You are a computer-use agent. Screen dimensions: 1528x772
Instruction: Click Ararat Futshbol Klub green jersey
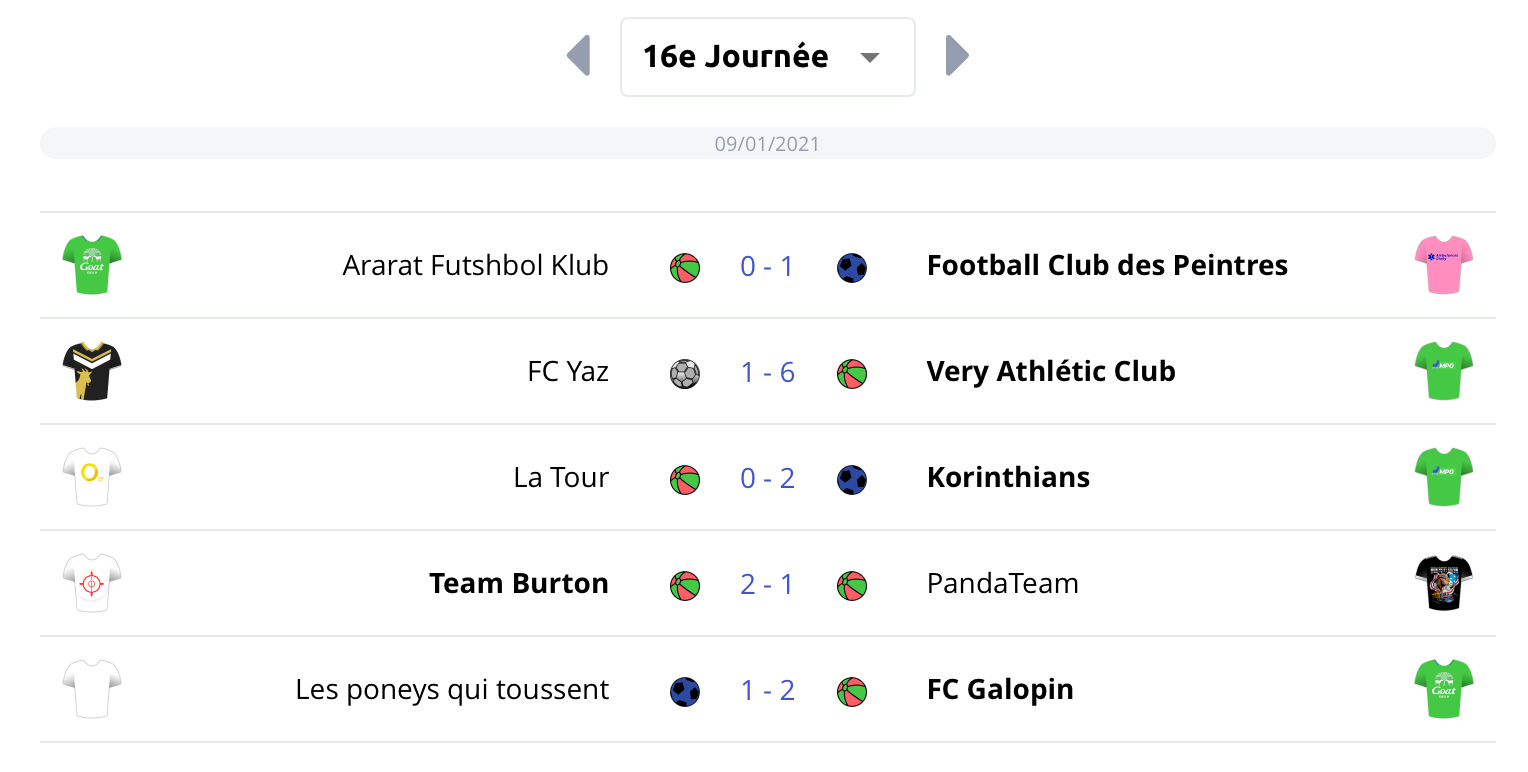click(x=91, y=265)
